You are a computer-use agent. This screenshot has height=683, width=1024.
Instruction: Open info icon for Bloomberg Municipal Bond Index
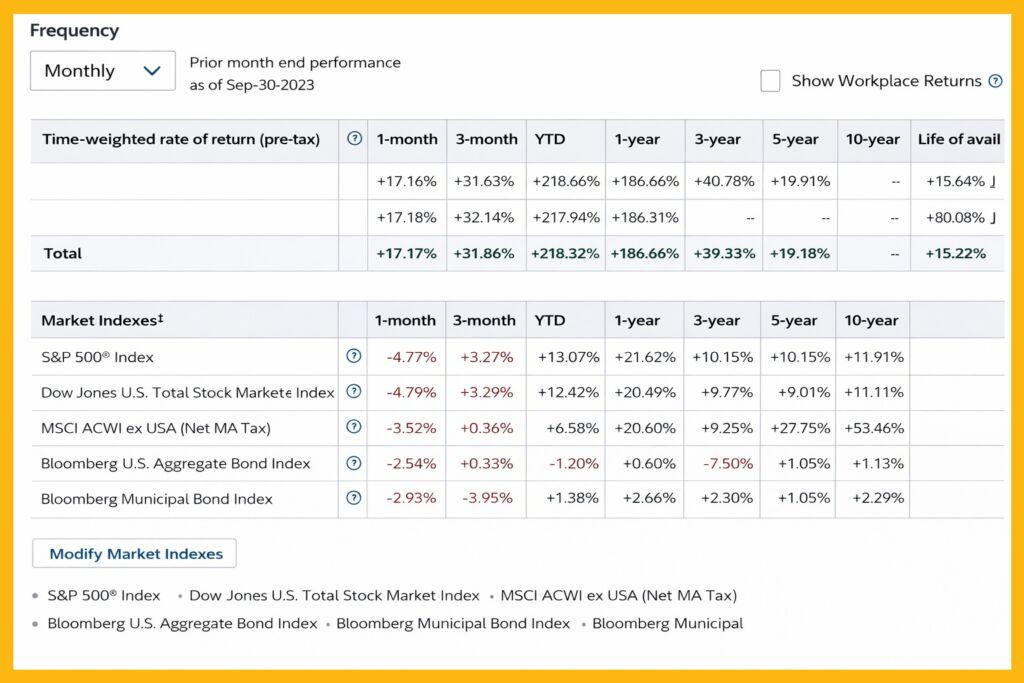pos(353,498)
